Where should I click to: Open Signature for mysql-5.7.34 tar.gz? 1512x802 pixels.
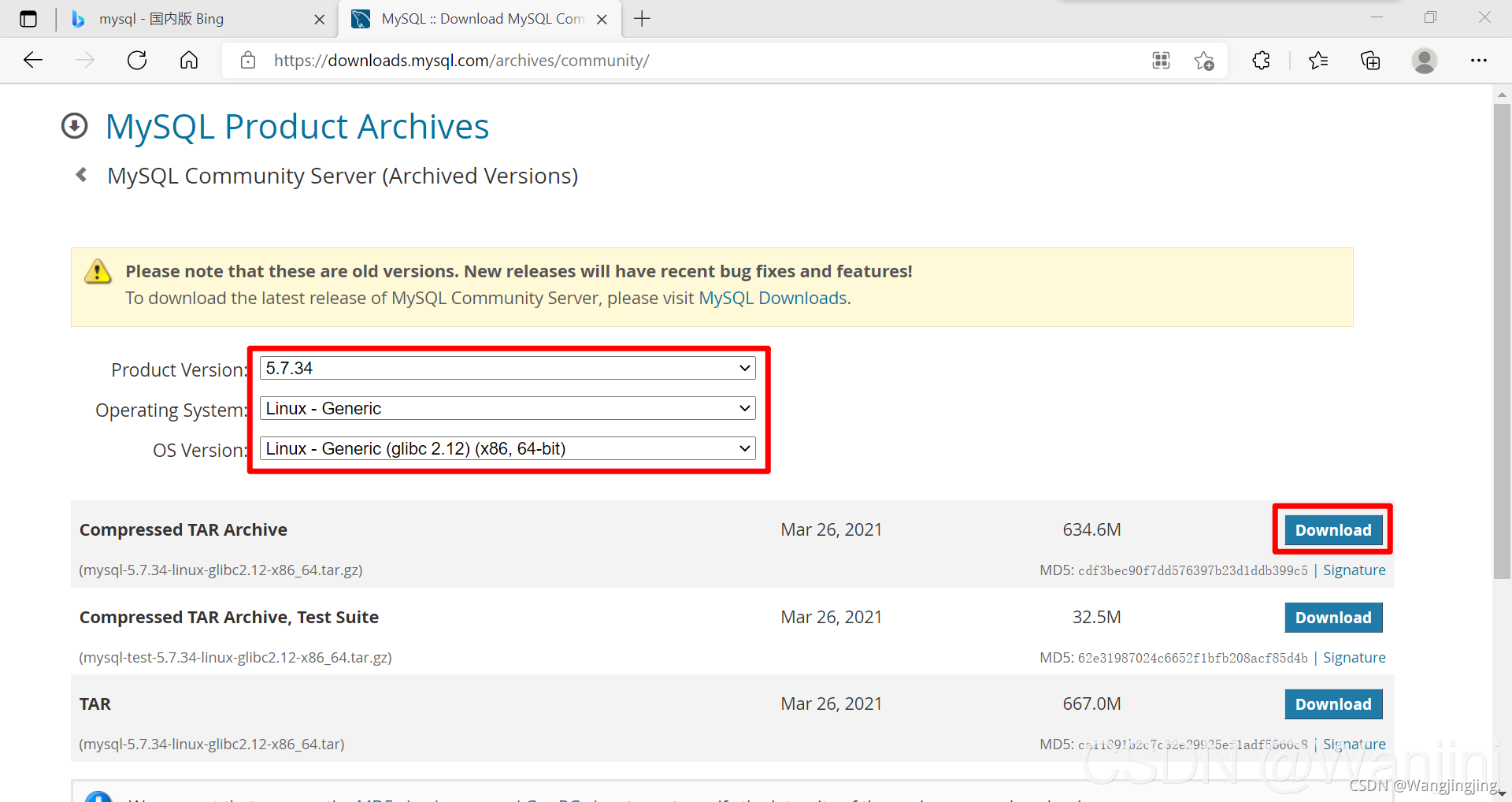coord(1354,570)
